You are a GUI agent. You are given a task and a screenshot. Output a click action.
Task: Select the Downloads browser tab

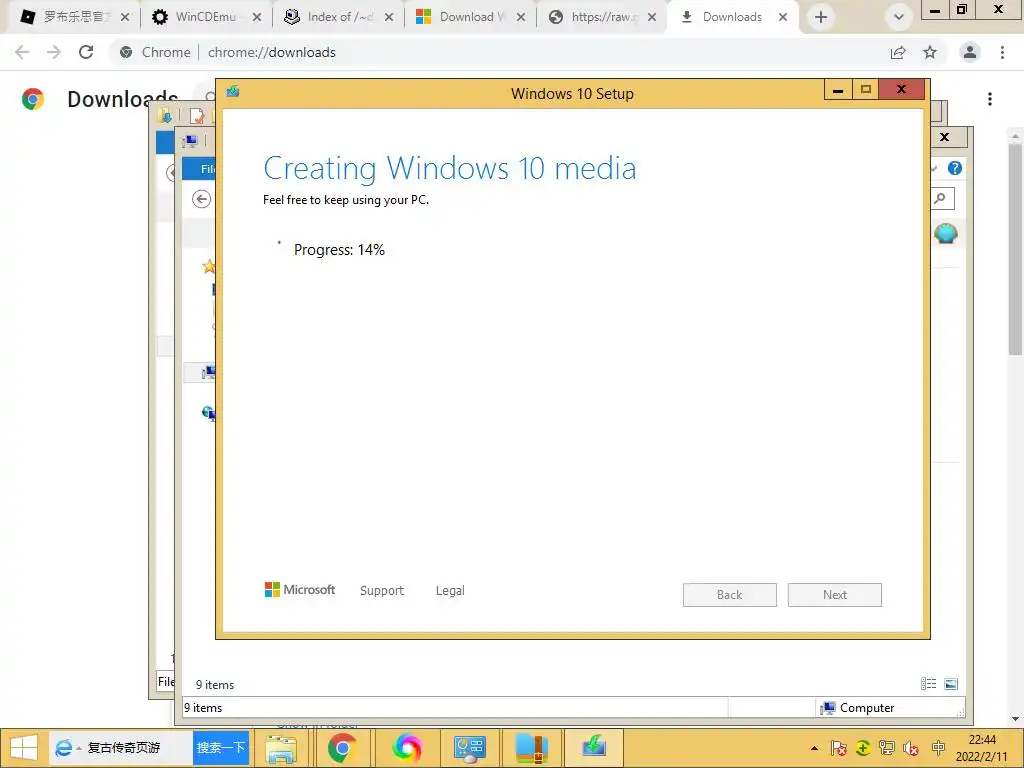[732, 17]
